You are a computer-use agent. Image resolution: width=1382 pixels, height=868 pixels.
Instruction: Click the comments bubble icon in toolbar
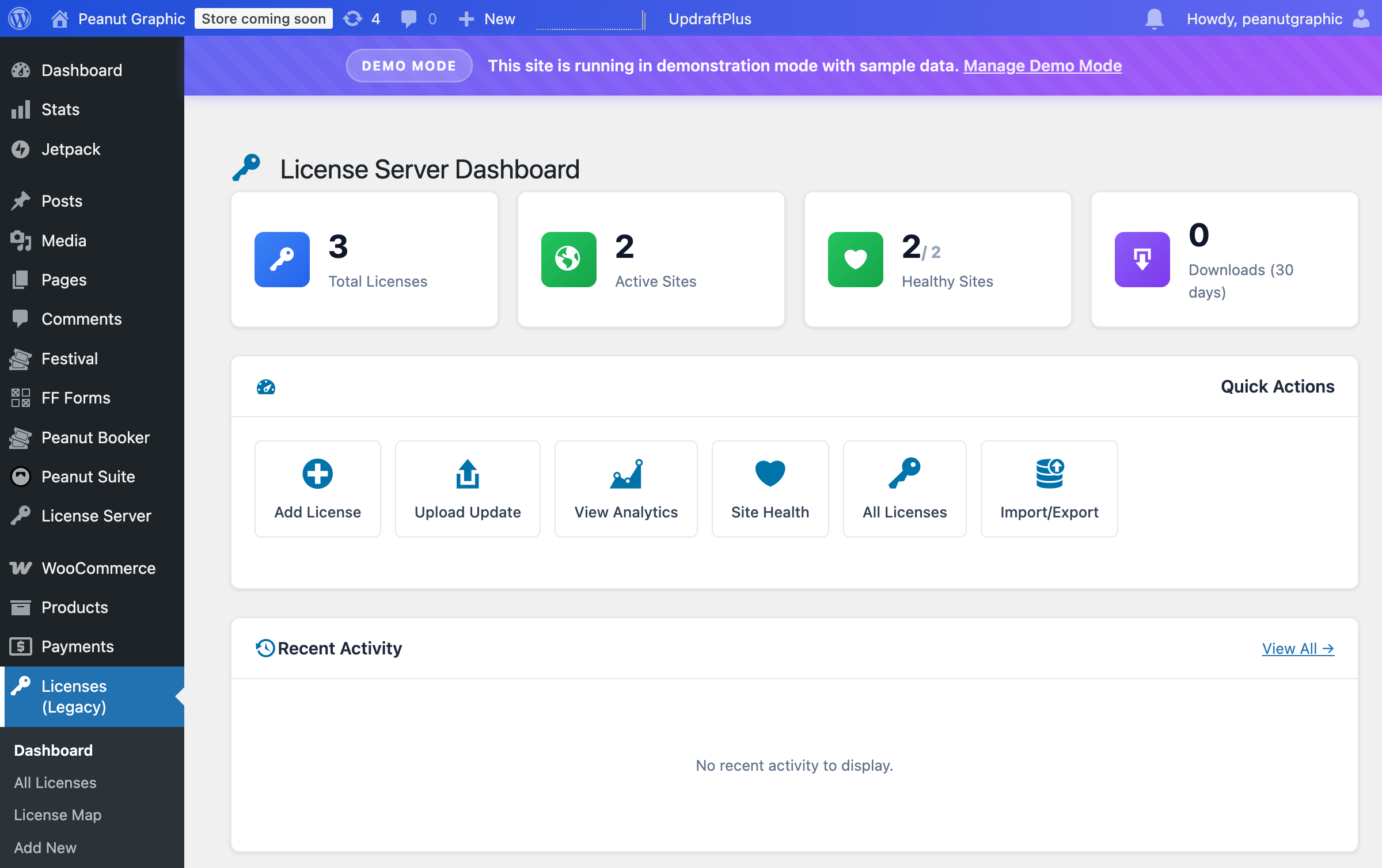409,18
